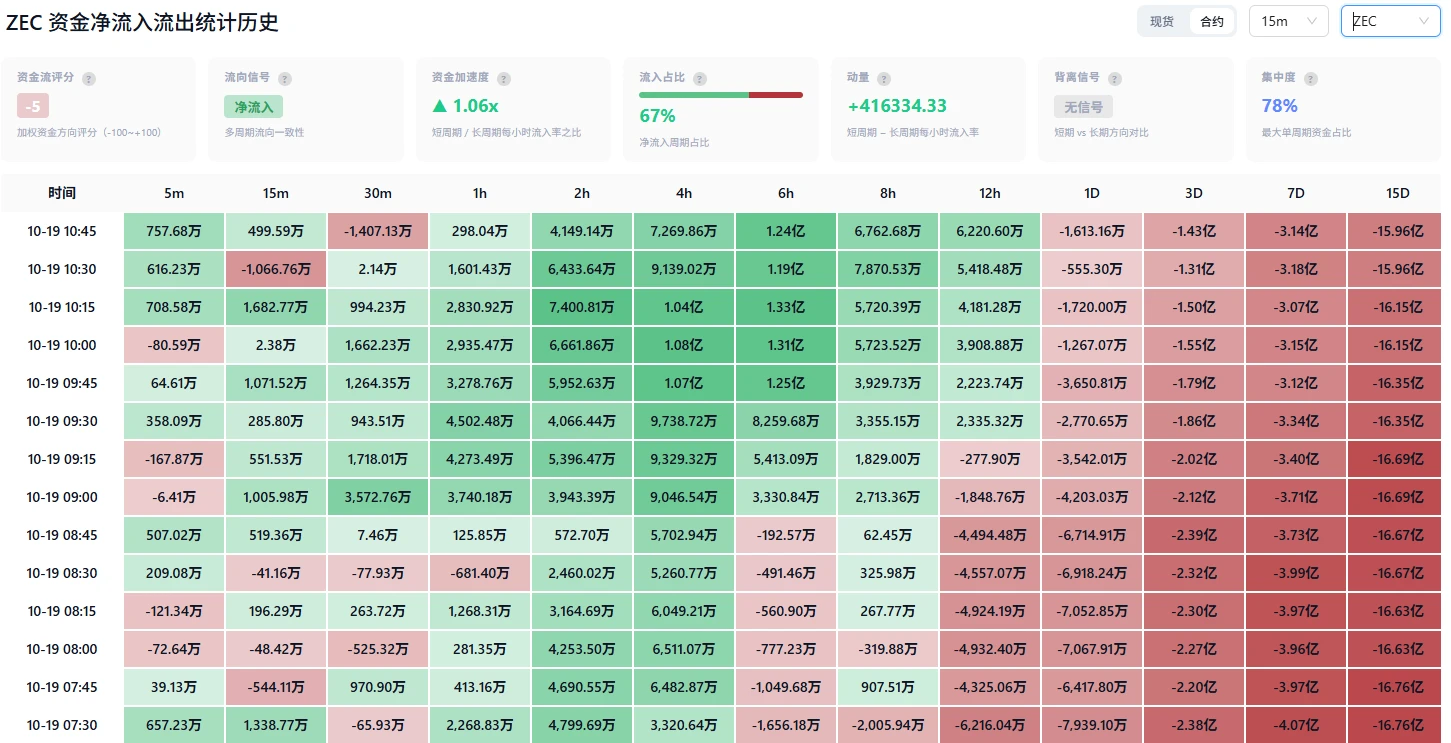The width and height of the screenshot is (1451, 743).
Task: Click the -7,939.10万 cell
Action: tap(1092, 725)
